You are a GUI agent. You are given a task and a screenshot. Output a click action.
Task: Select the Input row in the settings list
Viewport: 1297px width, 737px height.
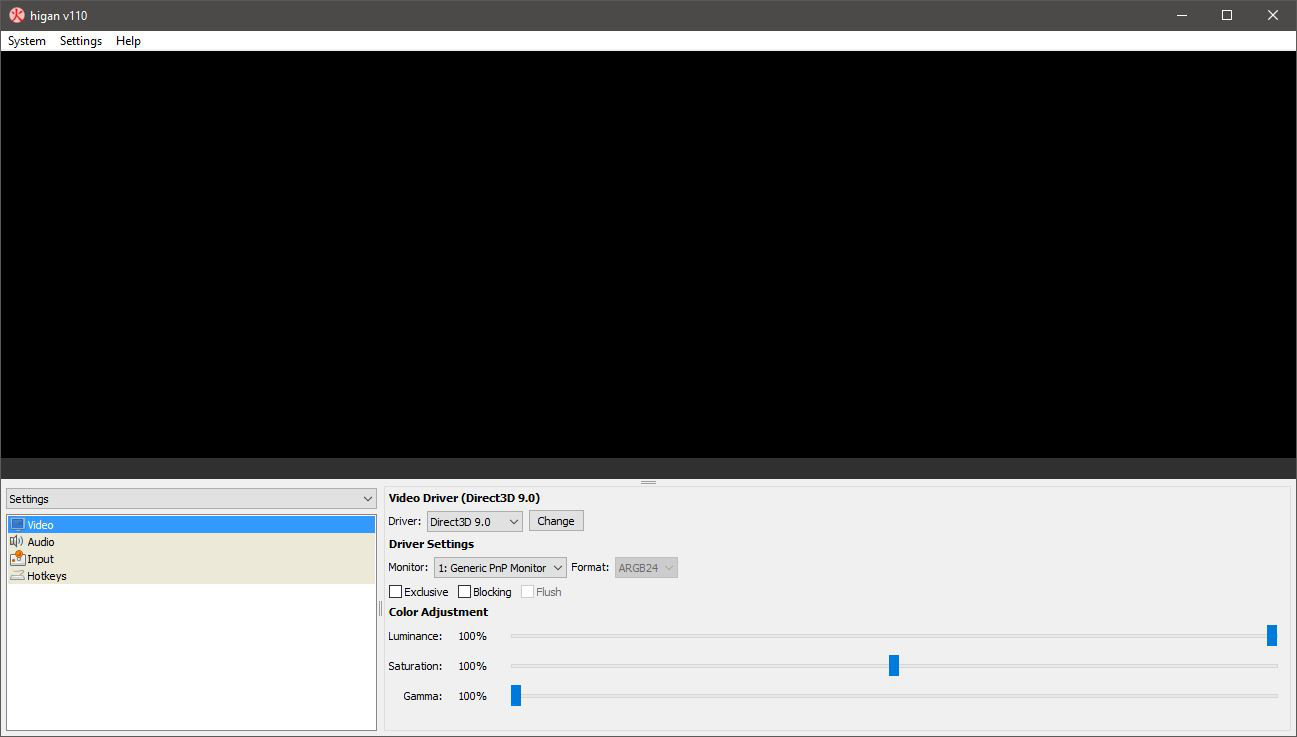(x=191, y=558)
